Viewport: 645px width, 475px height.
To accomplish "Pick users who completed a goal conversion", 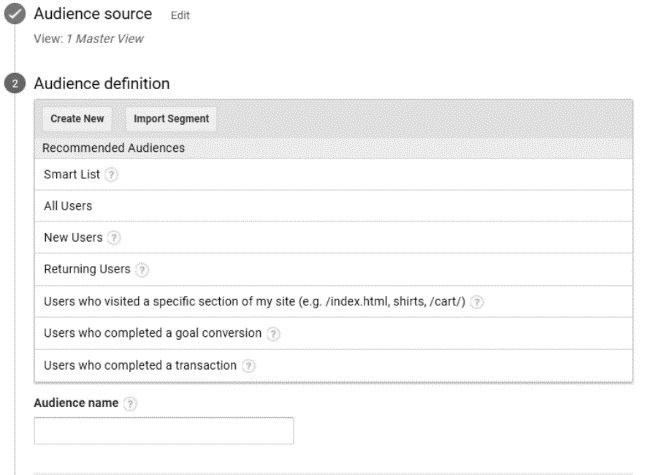I will tap(334, 334).
